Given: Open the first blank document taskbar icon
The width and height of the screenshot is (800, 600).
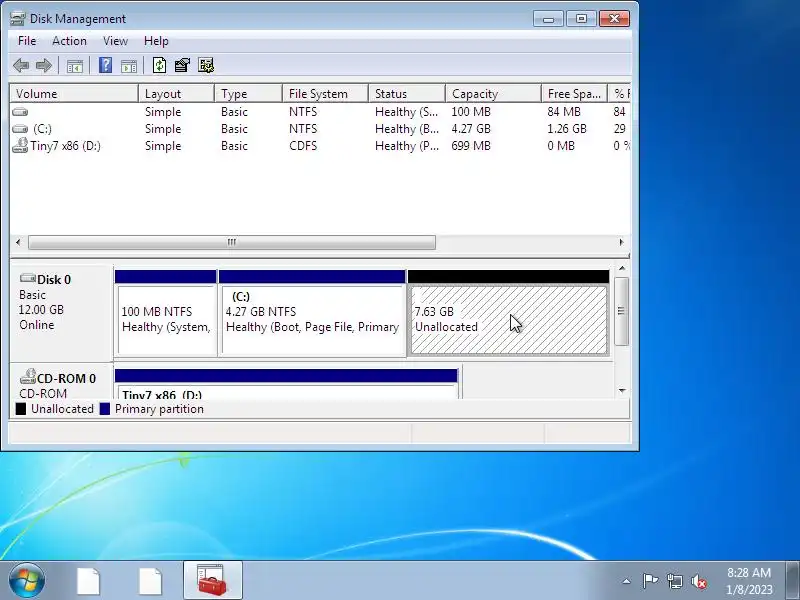Looking at the screenshot, I should pos(88,581).
